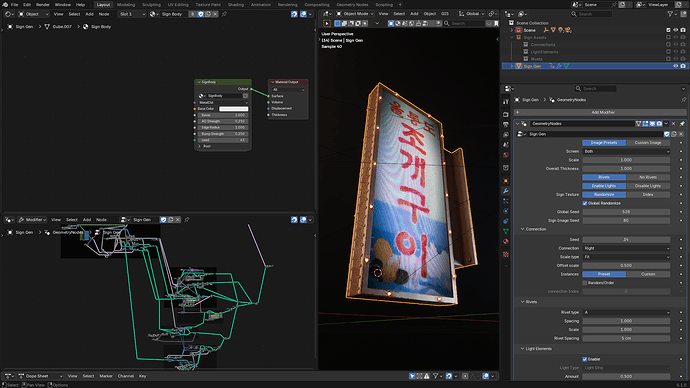Open the View Layer properties tab

(x=506, y=135)
